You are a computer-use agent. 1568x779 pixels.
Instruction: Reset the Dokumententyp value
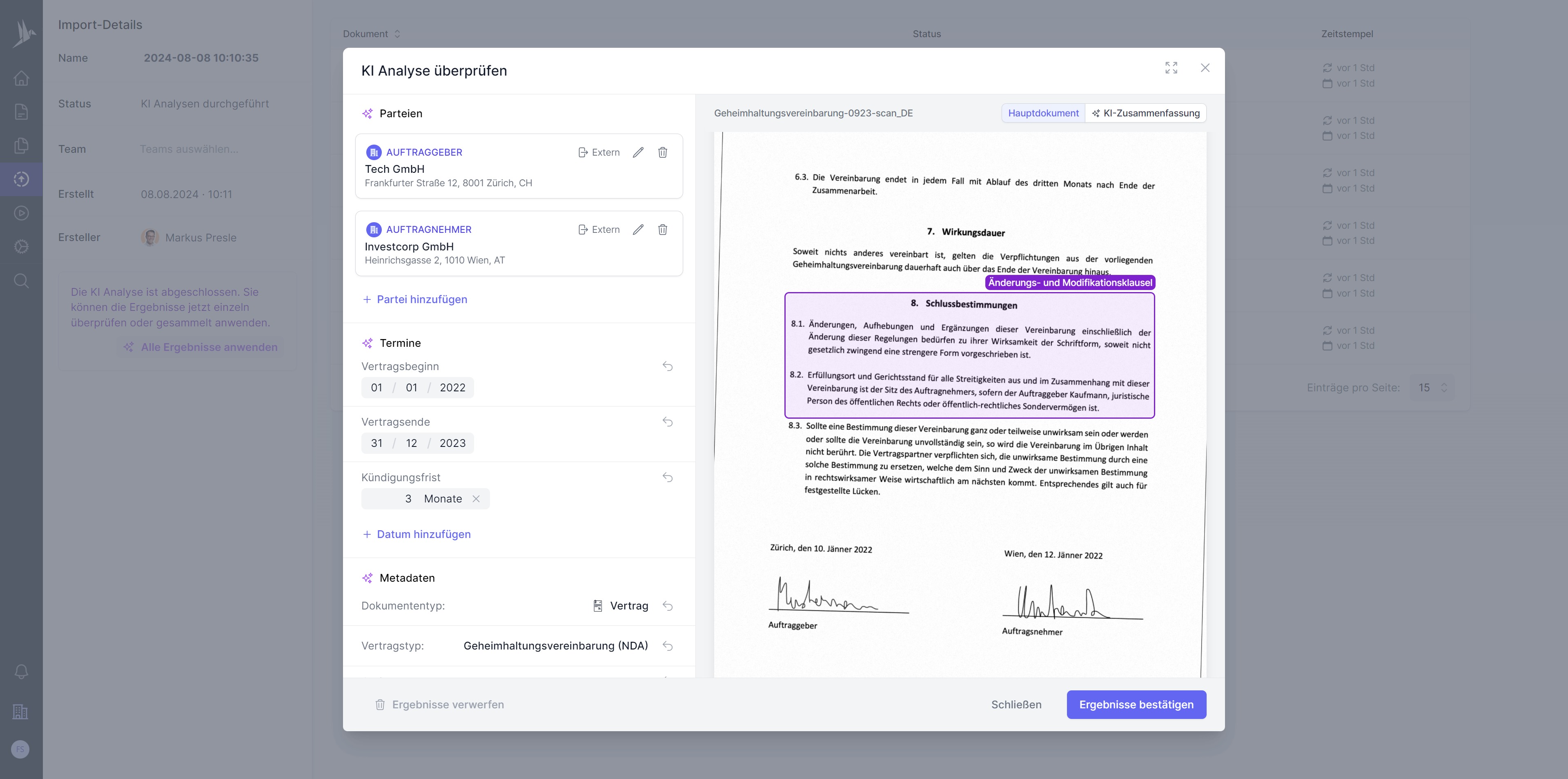point(668,606)
